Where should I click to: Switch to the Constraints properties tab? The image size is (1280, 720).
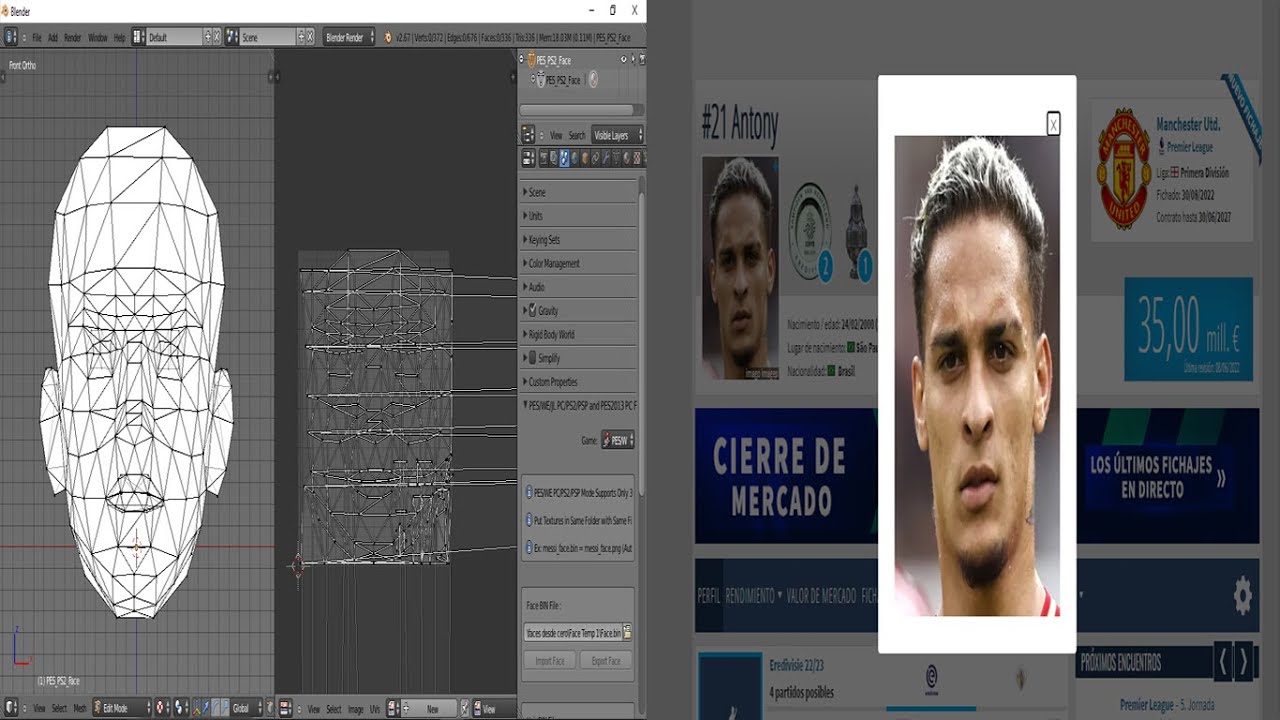click(595, 158)
